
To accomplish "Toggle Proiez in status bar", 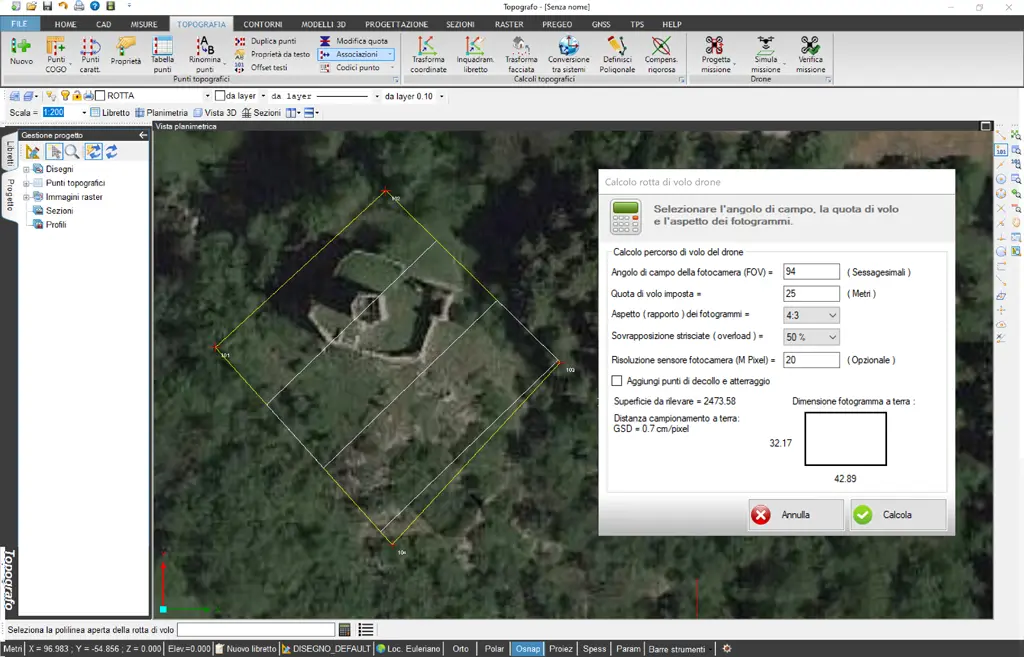I will [x=560, y=649].
